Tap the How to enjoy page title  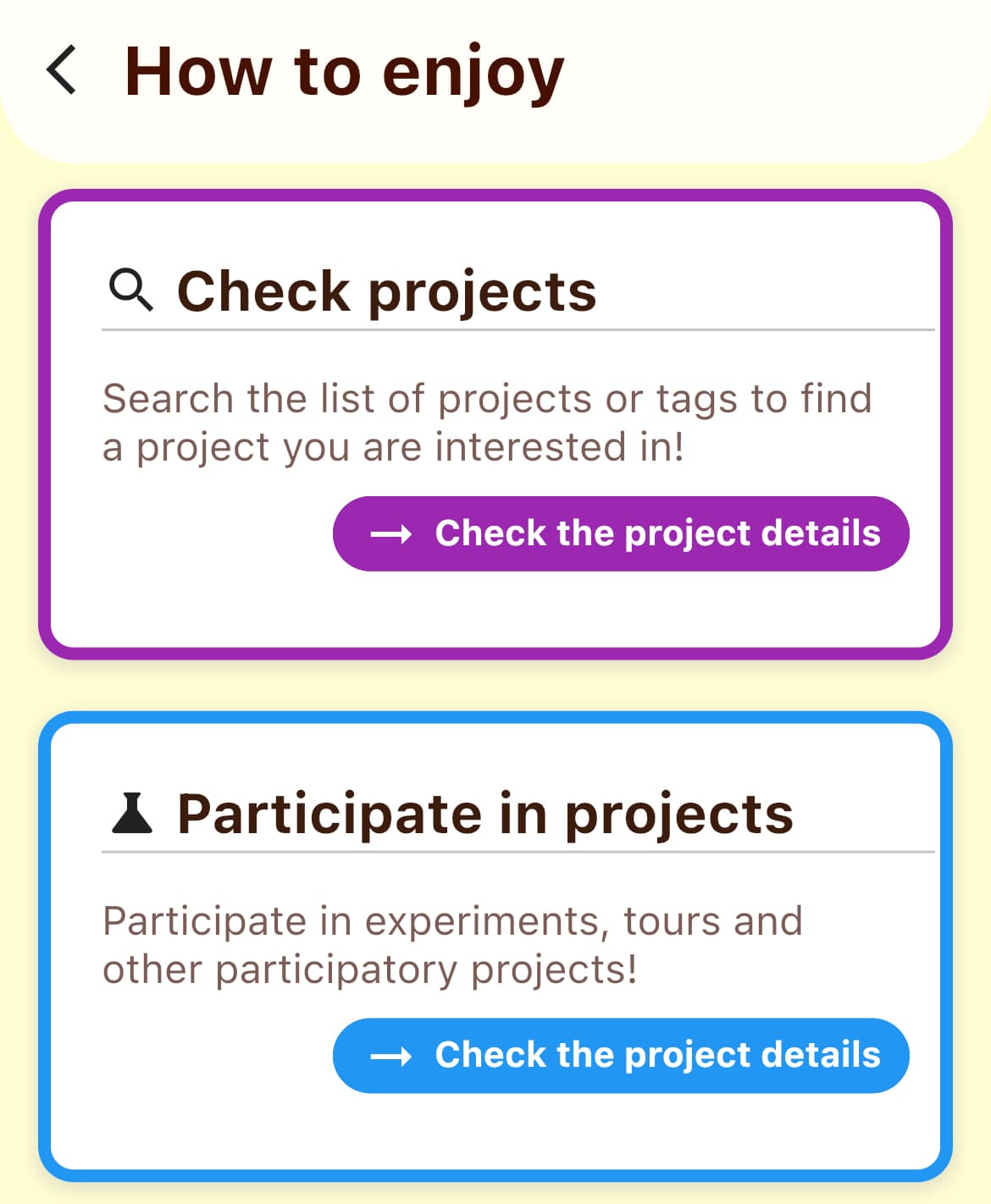(x=344, y=73)
